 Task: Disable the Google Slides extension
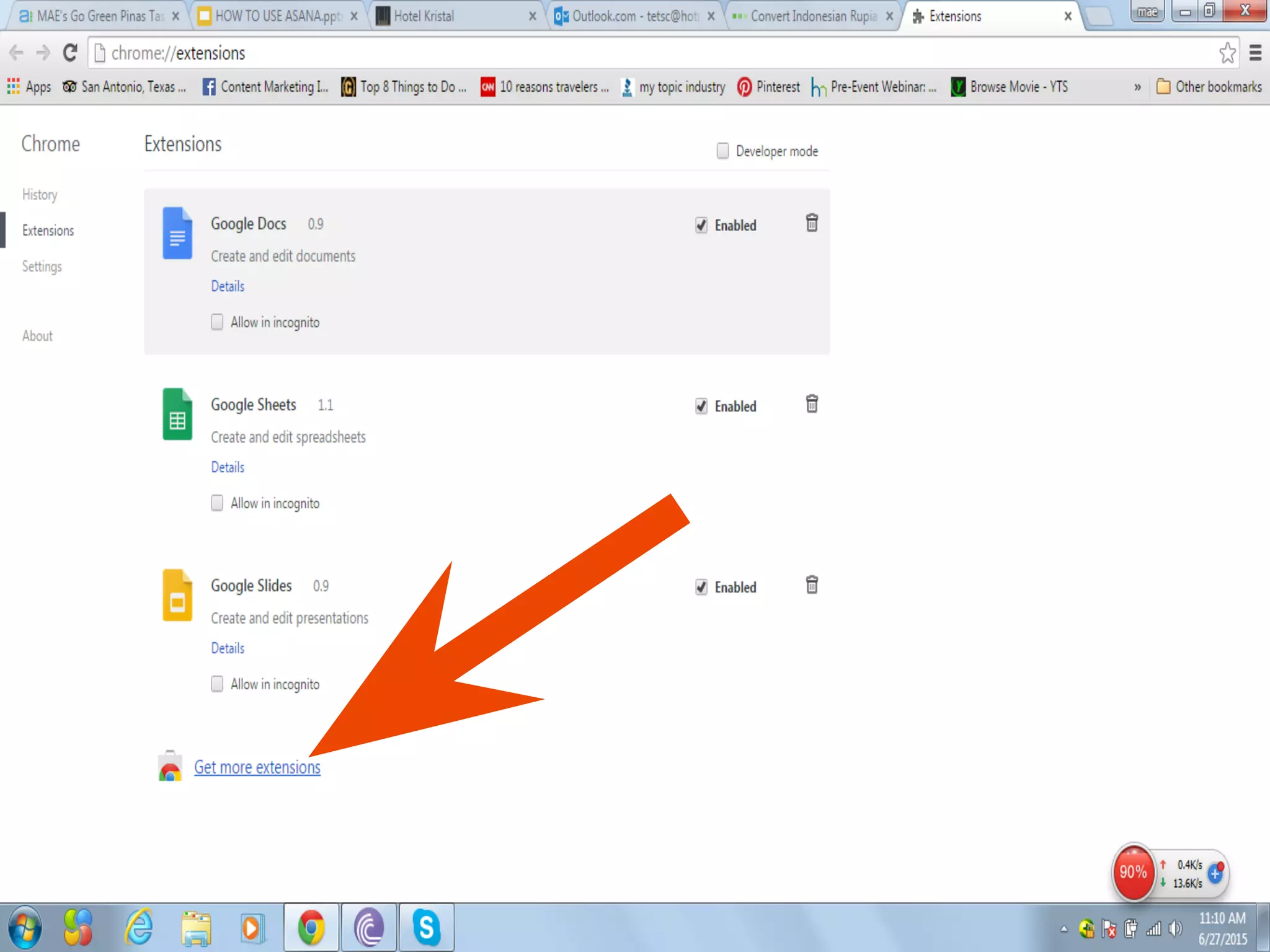click(701, 587)
